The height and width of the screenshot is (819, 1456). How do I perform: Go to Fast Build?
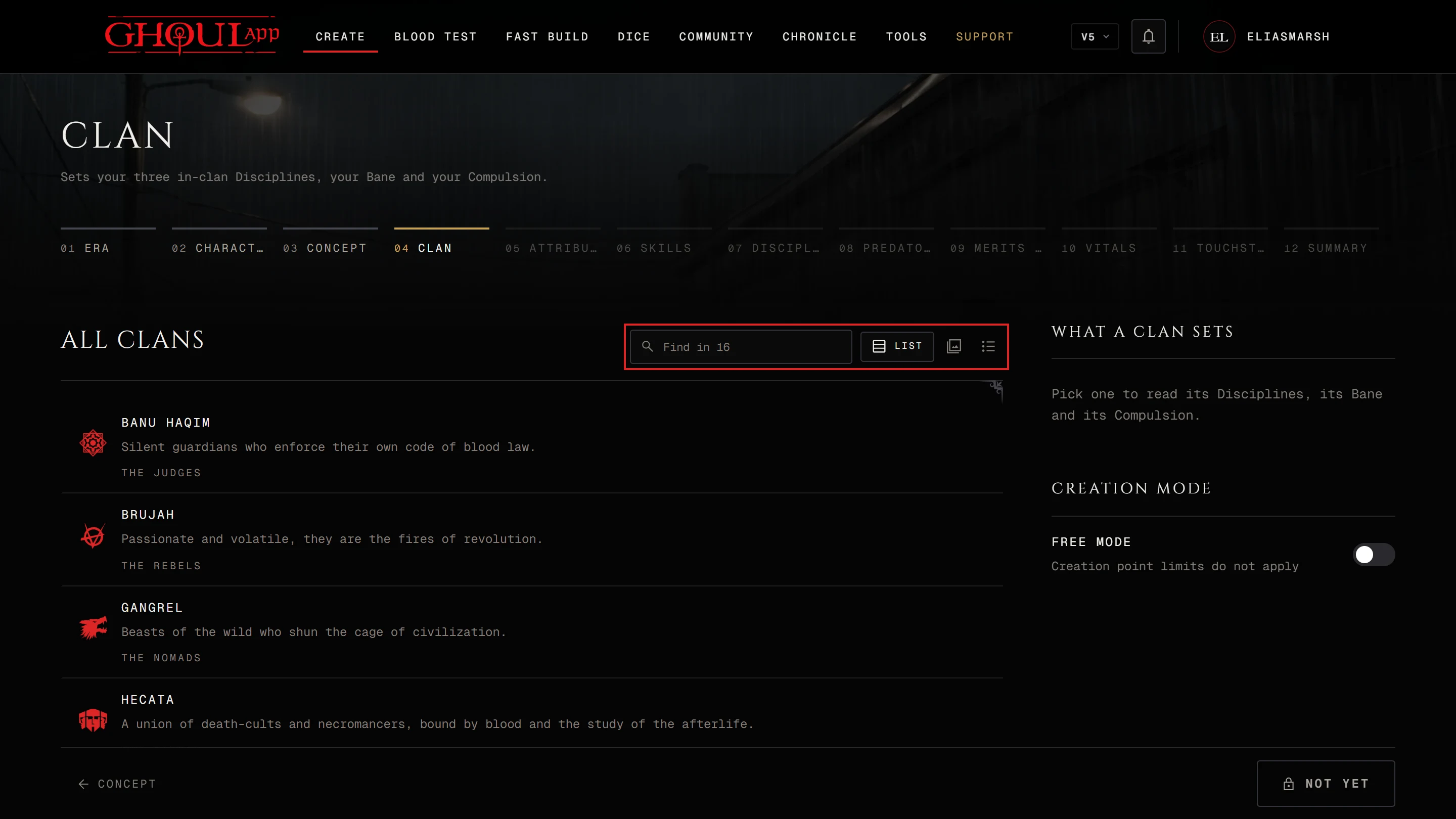pos(547,37)
